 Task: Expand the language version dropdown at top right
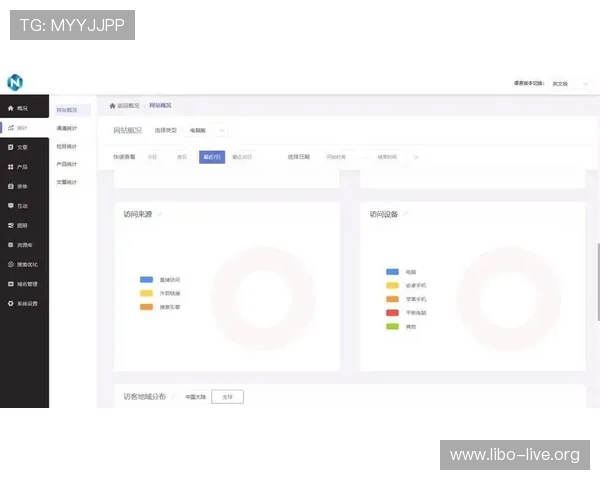click(570, 83)
